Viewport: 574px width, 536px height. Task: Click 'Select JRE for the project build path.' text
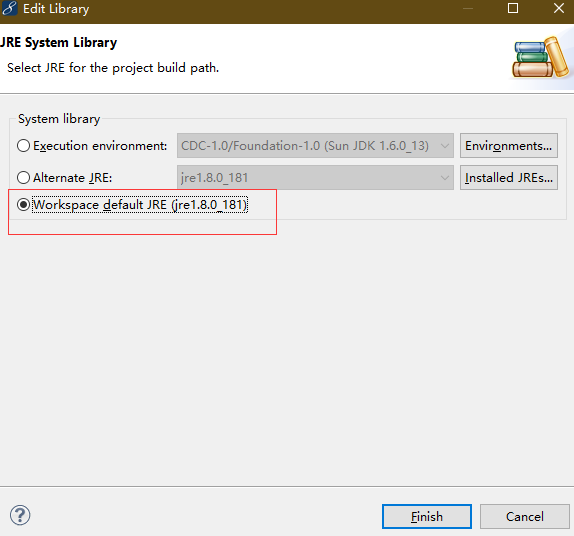point(113,68)
